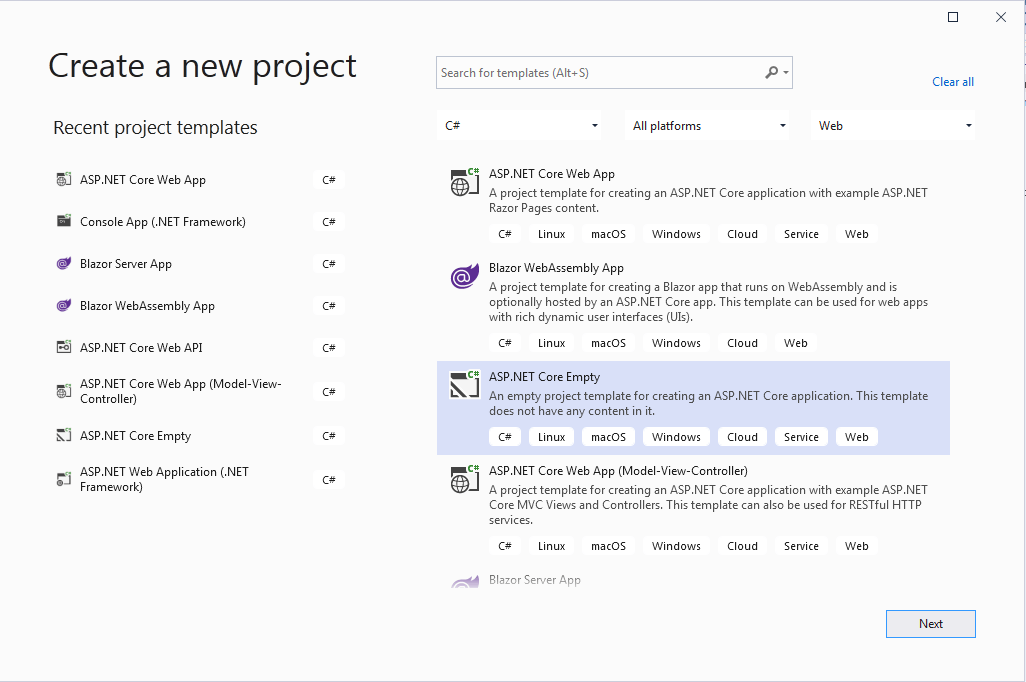
Task: Click the magnifier search icon
Action: pyautogui.click(x=771, y=72)
